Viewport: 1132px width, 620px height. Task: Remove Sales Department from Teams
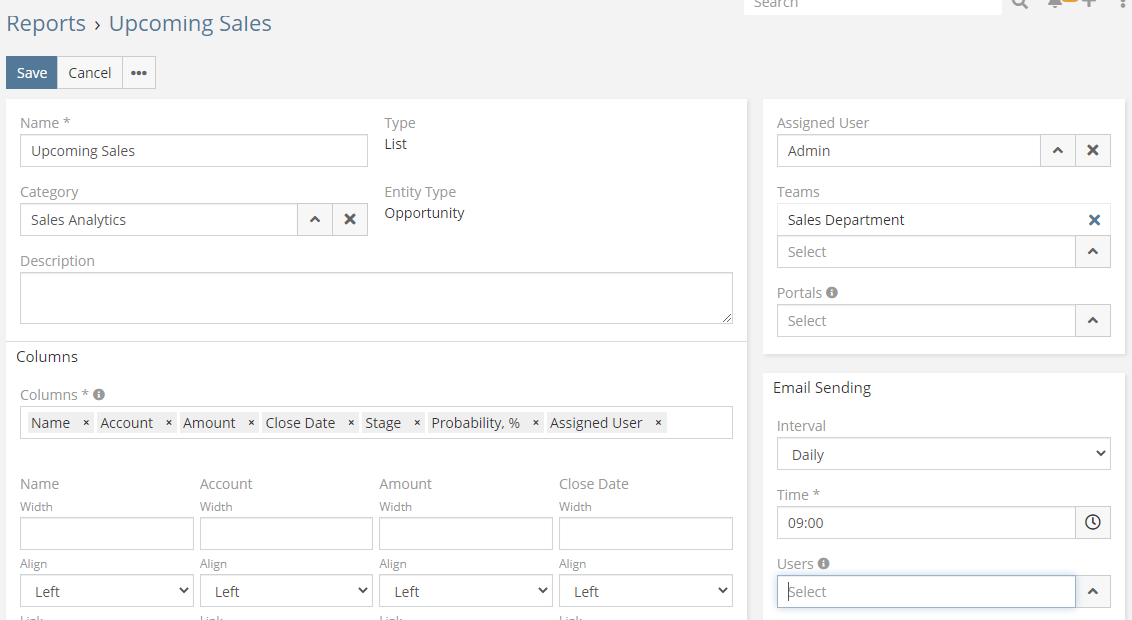tap(1094, 220)
